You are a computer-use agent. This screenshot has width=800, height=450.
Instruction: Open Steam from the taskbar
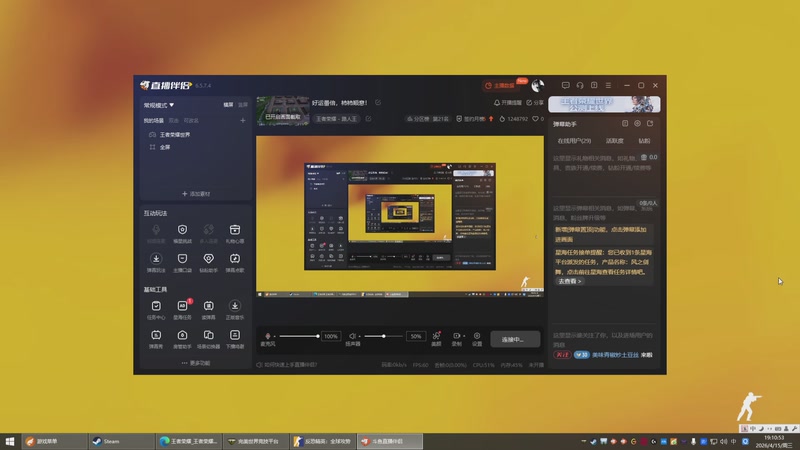tap(121, 441)
